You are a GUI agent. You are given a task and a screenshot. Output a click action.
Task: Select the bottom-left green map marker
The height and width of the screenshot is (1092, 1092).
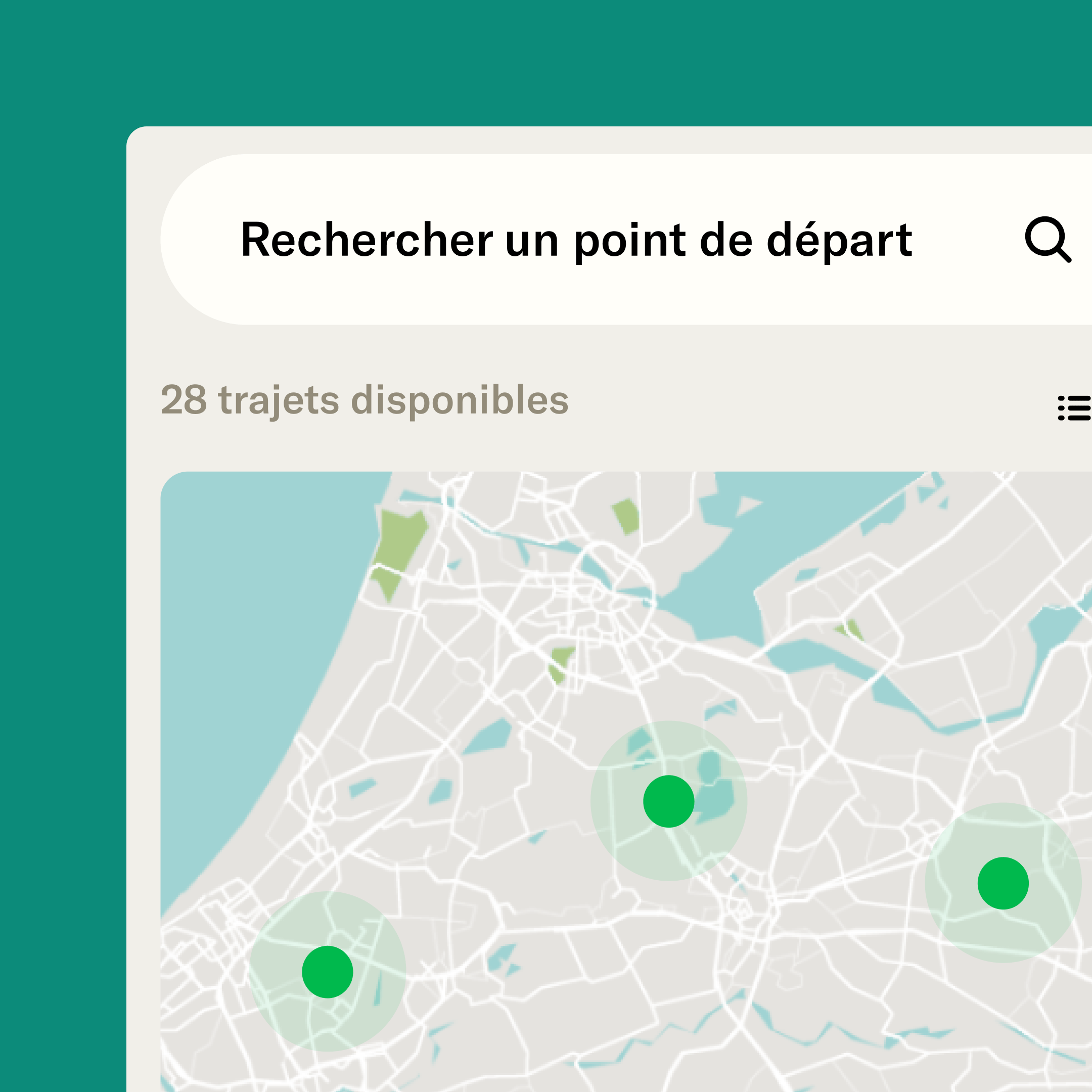click(x=327, y=972)
